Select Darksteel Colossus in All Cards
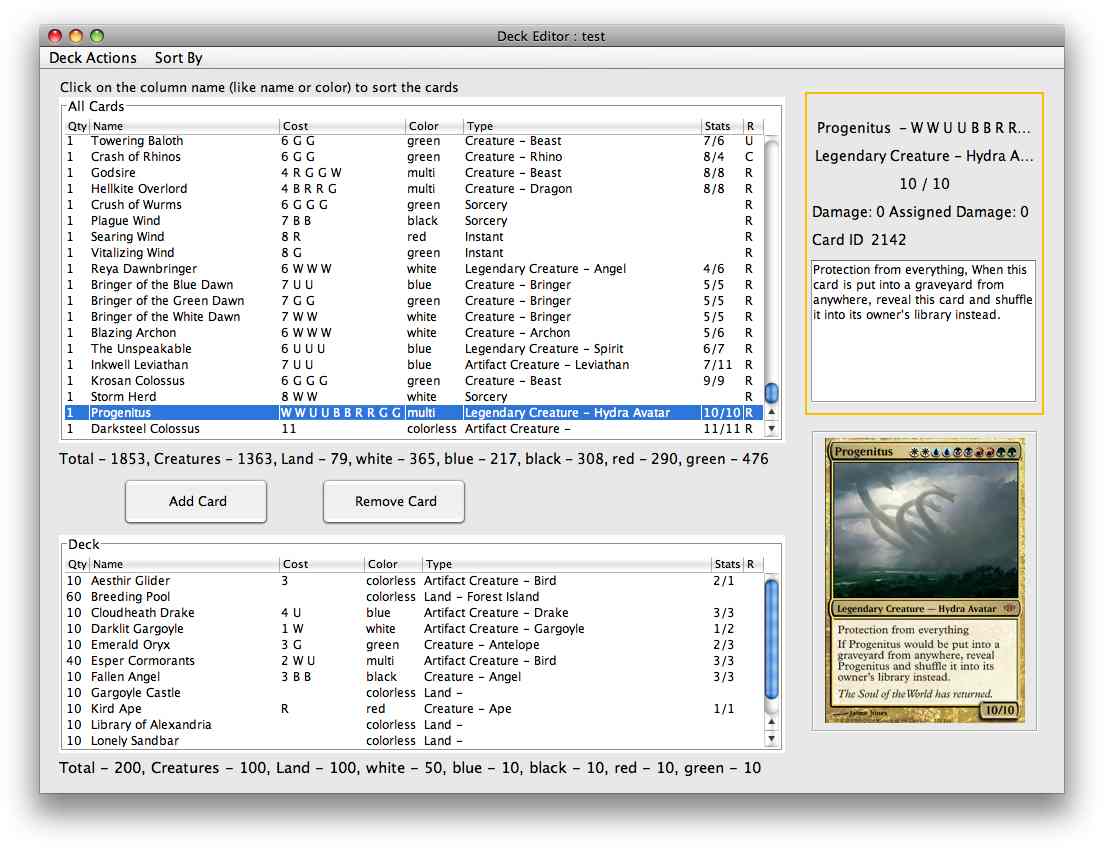The height and width of the screenshot is (848, 1104). (145, 429)
